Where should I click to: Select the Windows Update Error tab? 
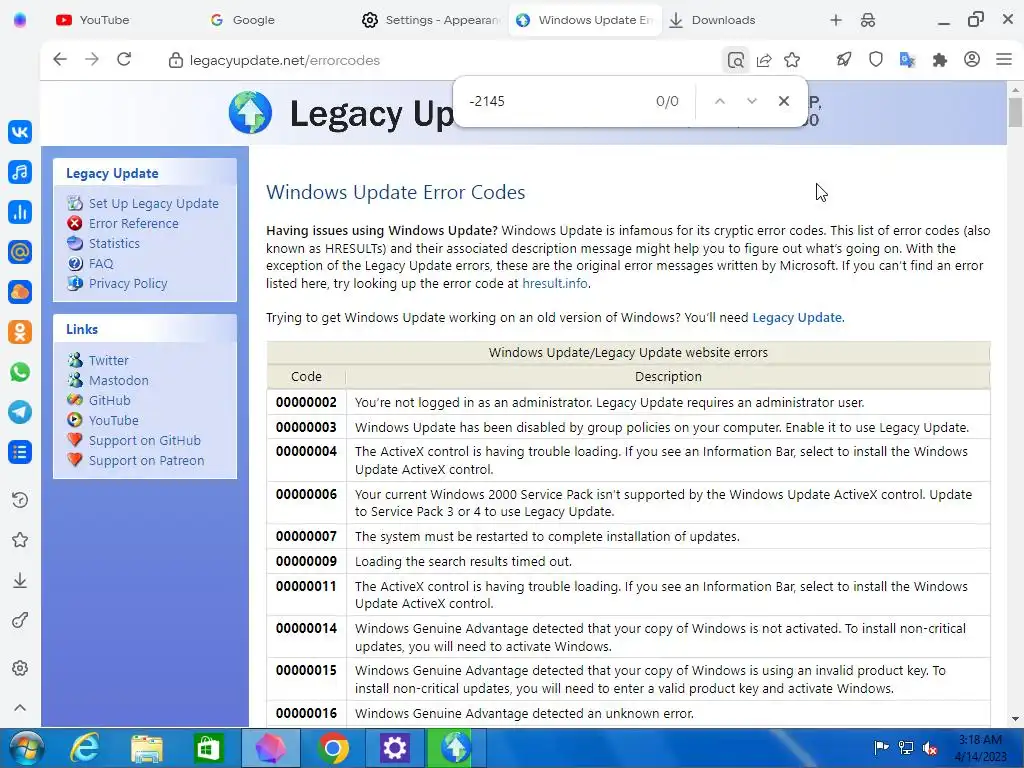click(584, 20)
